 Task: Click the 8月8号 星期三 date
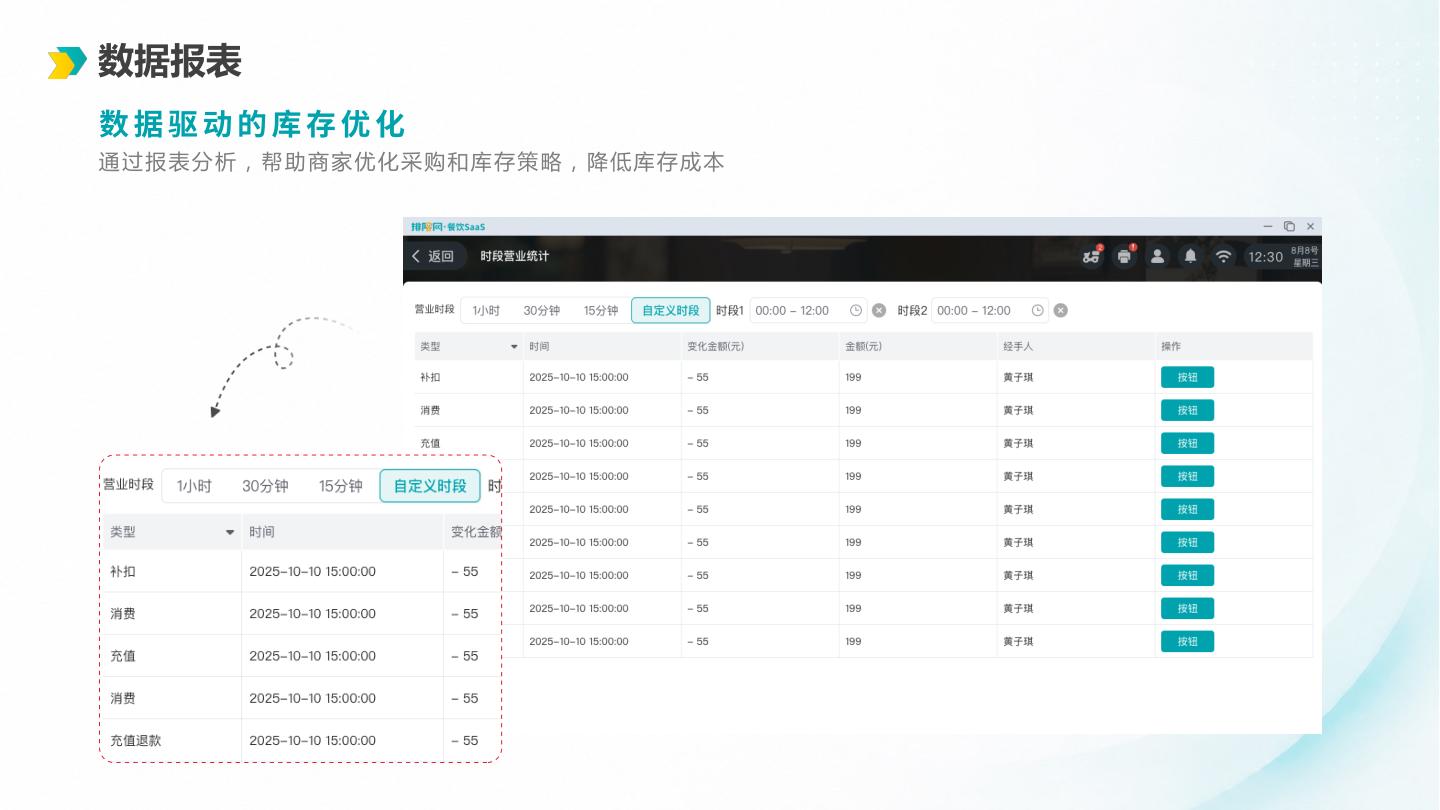(x=1305, y=257)
